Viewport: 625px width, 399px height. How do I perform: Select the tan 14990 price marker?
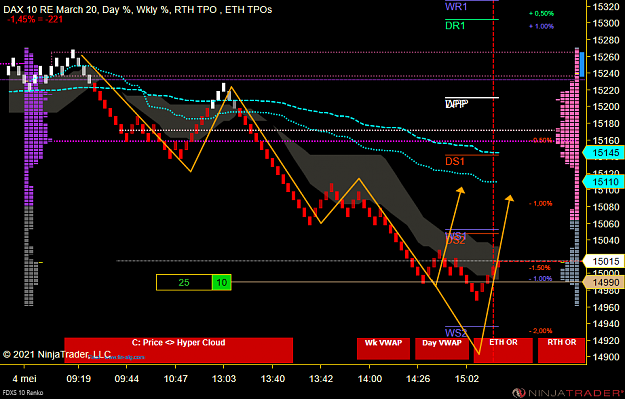click(x=603, y=282)
